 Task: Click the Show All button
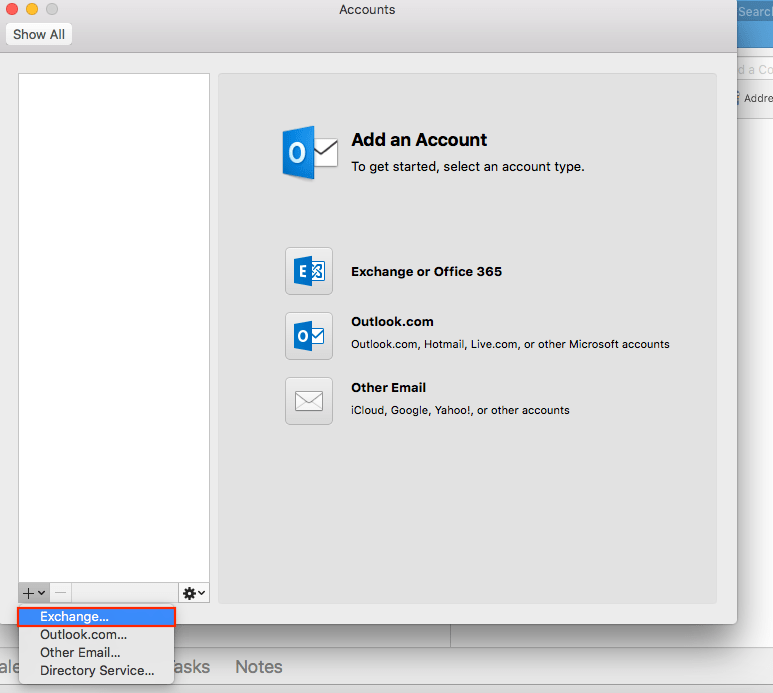39,35
